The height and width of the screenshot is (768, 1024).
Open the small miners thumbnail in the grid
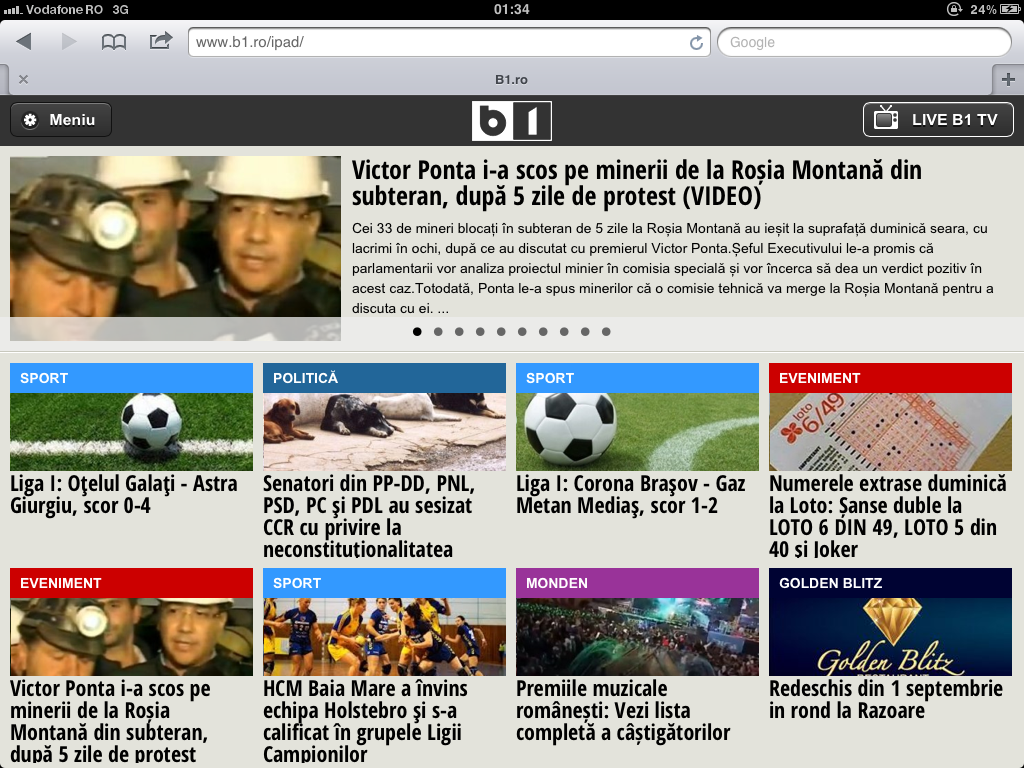point(131,637)
